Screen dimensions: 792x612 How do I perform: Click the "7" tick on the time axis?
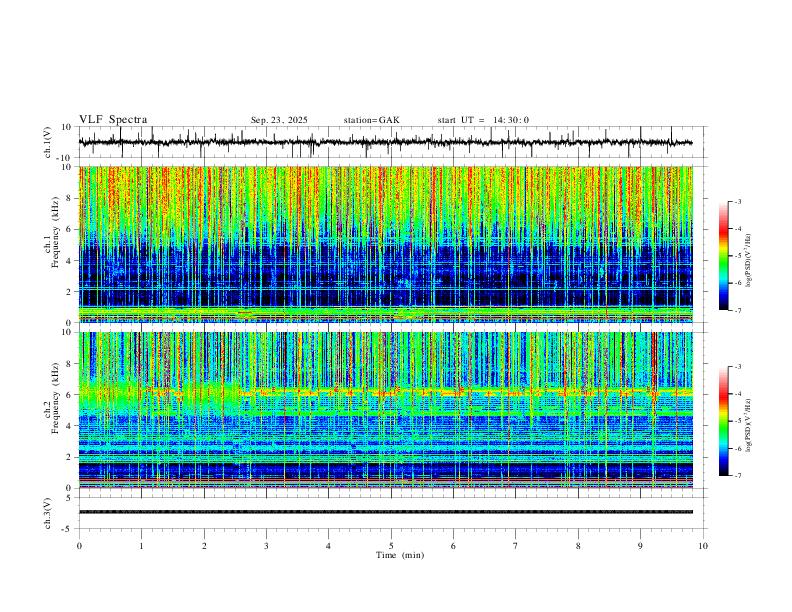[x=516, y=546]
